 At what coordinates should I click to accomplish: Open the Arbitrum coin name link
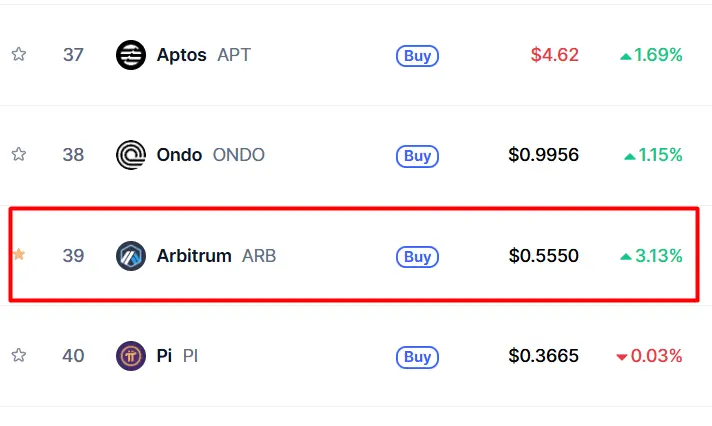[x=194, y=256]
